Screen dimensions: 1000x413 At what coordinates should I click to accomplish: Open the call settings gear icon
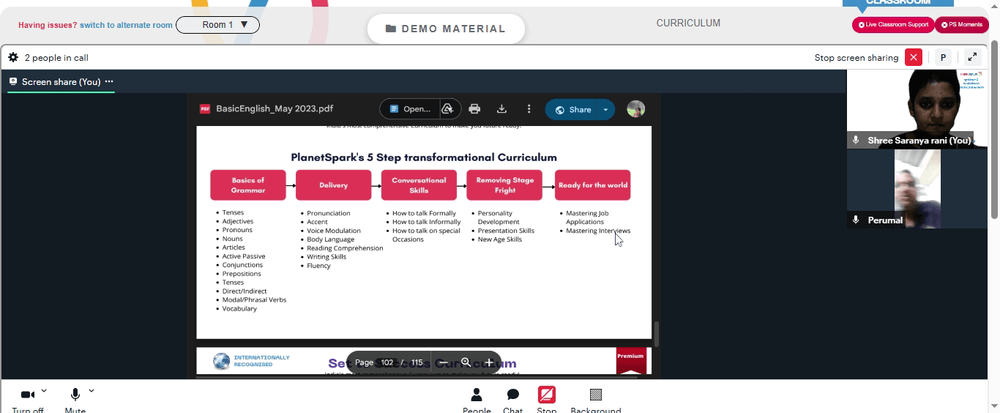13,57
